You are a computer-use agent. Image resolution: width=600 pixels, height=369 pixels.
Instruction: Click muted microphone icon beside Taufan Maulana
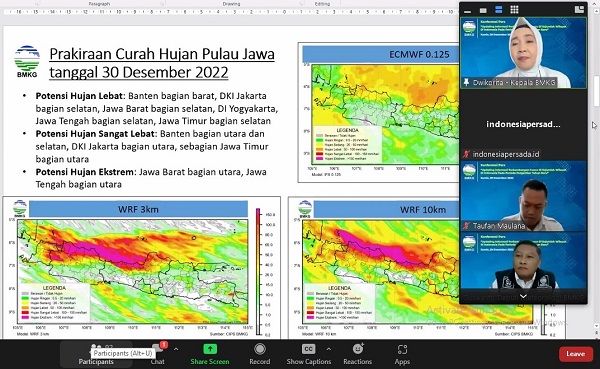pos(466,226)
